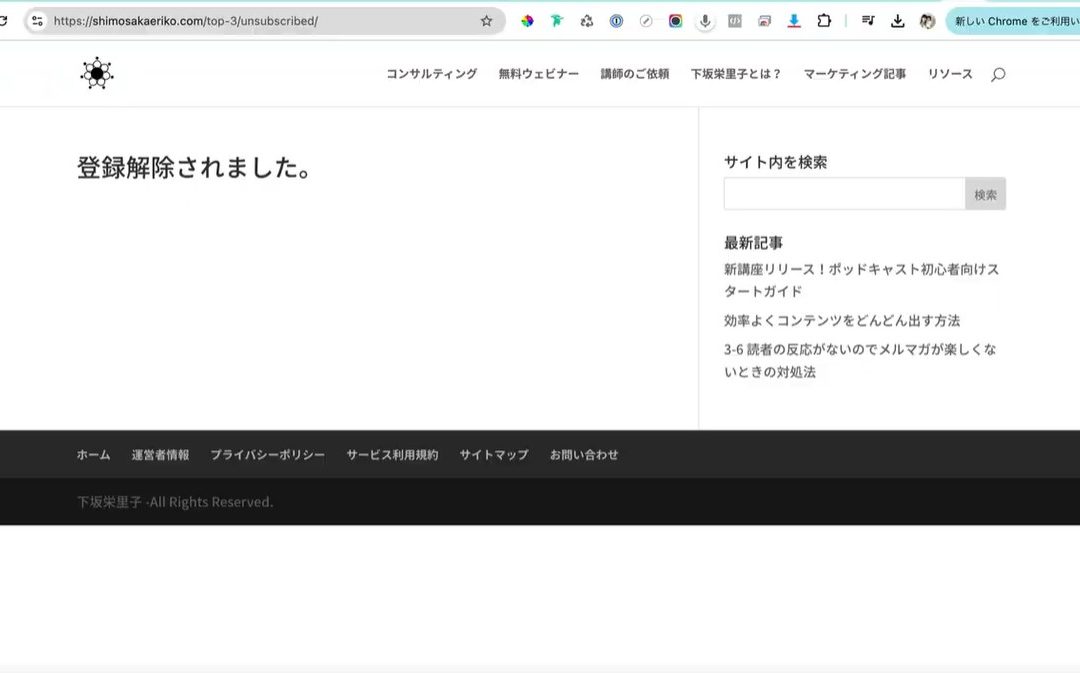
Task: Click the Chrome profile avatar picture
Action: coord(926,20)
